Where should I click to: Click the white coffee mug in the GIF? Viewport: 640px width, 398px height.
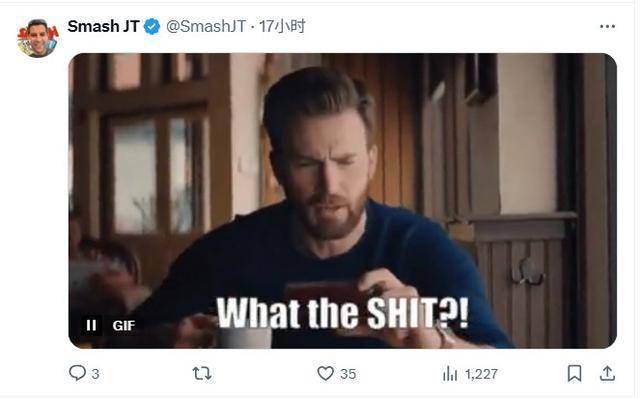pos(244,337)
